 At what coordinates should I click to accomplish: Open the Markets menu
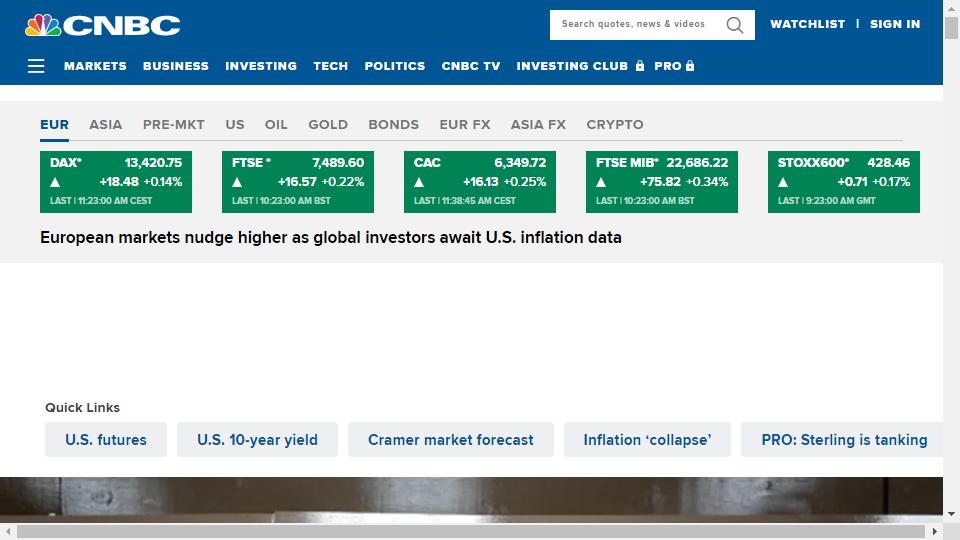click(x=95, y=66)
